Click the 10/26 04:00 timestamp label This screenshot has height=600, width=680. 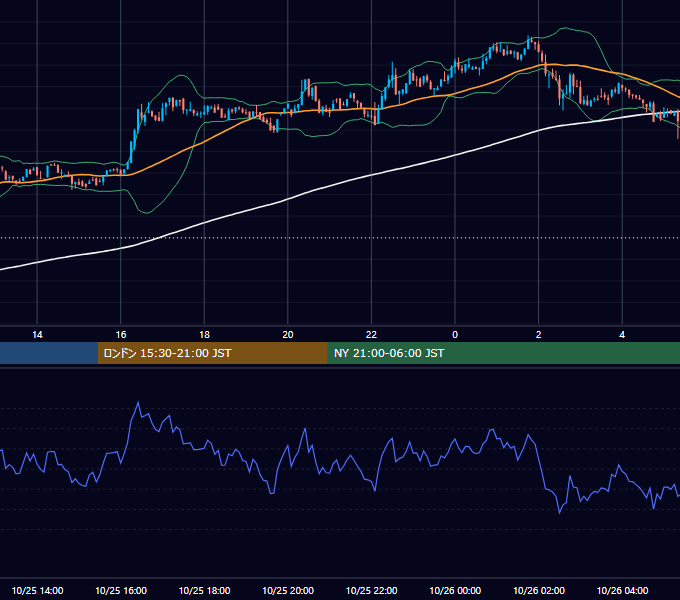[x=622, y=590]
